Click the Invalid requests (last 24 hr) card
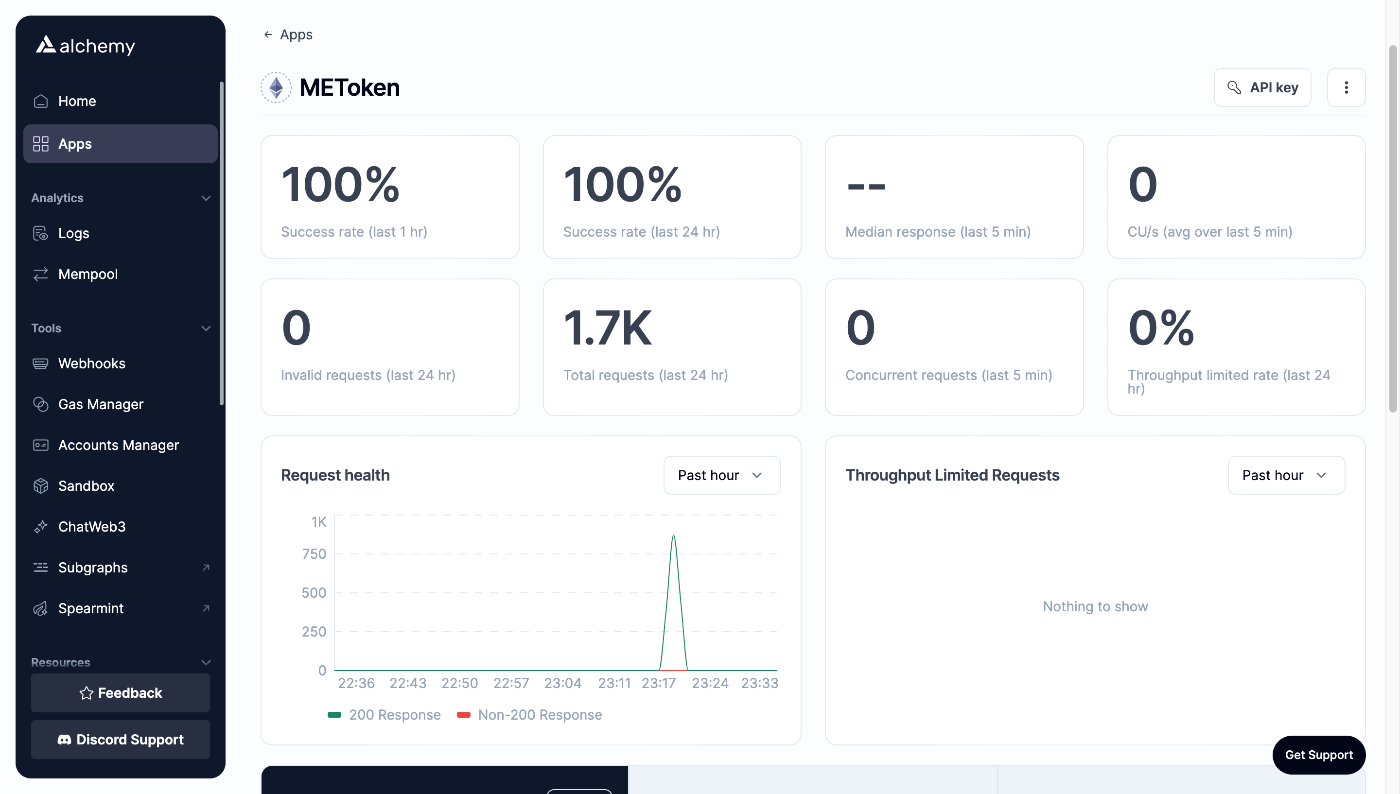1400x794 pixels. tap(390, 347)
